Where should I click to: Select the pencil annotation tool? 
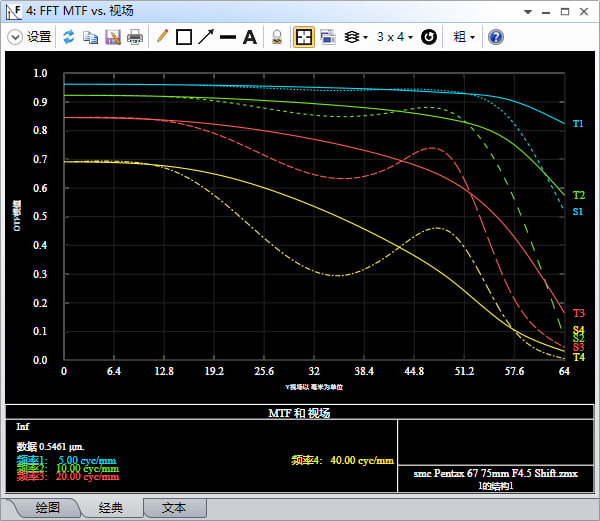coord(162,37)
